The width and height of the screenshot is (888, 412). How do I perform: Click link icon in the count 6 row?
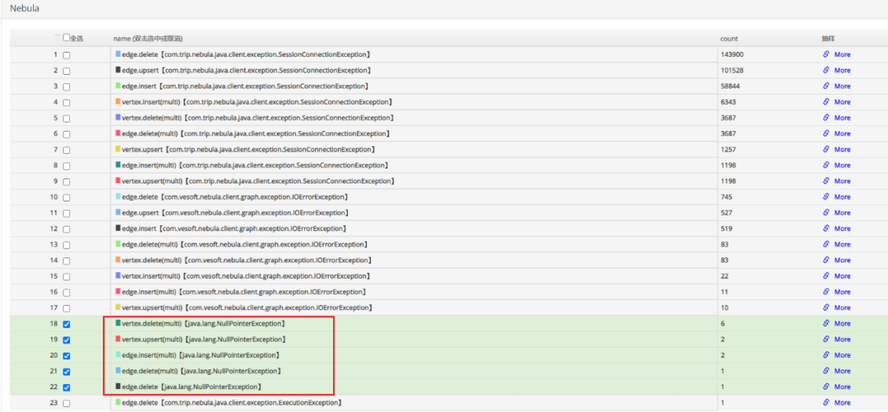[826, 324]
